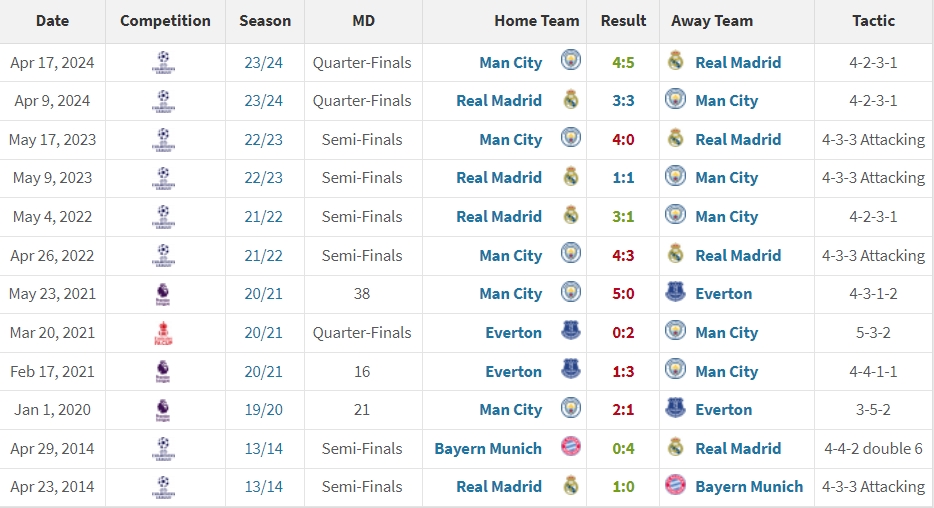Viewport: 934px width, 508px height.
Task: Click the Everton crest in the Mar 20, 2021 row
Action: coord(571,333)
